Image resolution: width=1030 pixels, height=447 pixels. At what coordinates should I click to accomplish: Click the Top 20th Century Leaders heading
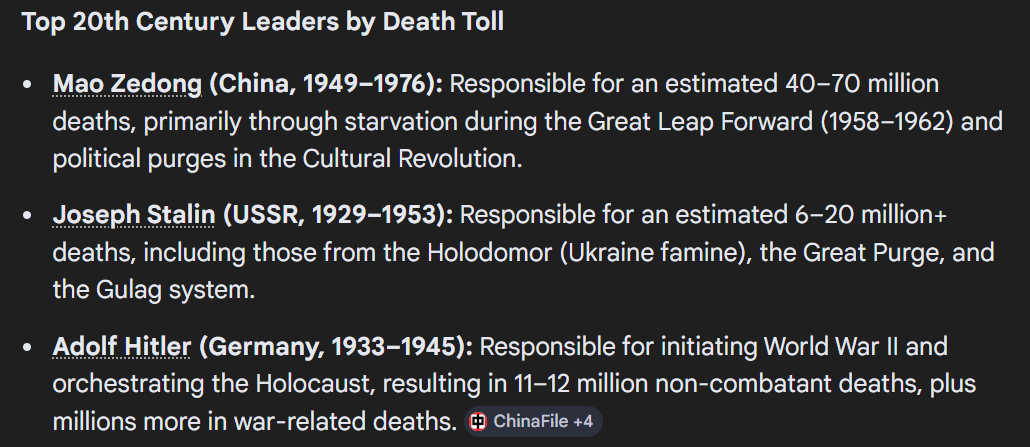263,22
